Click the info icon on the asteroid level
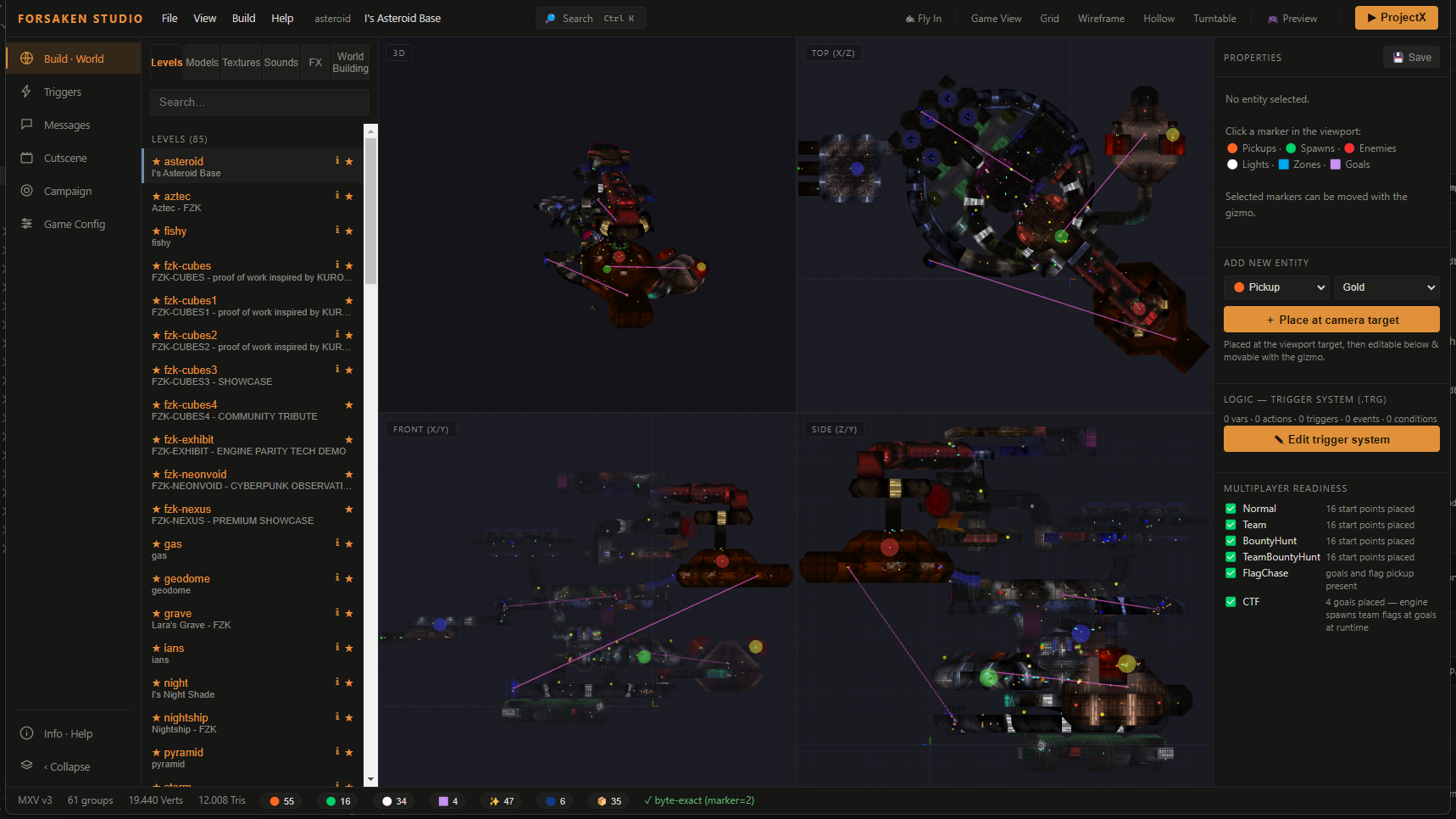 (x=337, y=161)
